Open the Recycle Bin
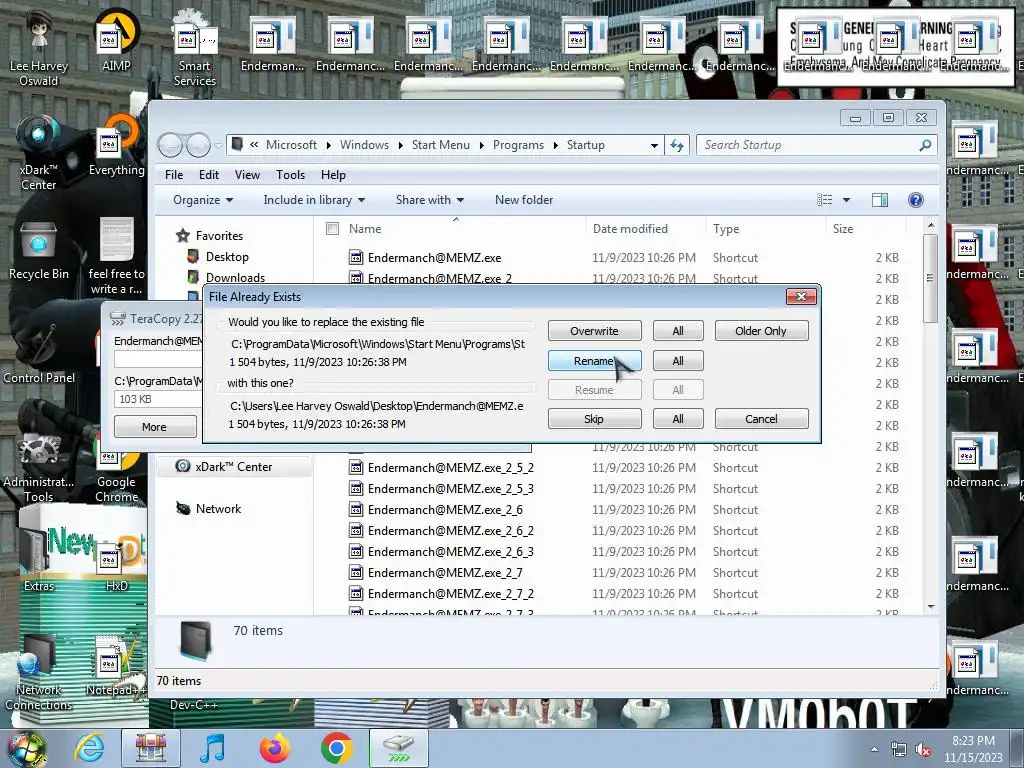The image size is (1024, 768). pyautogui.click(x=39, y=251)
